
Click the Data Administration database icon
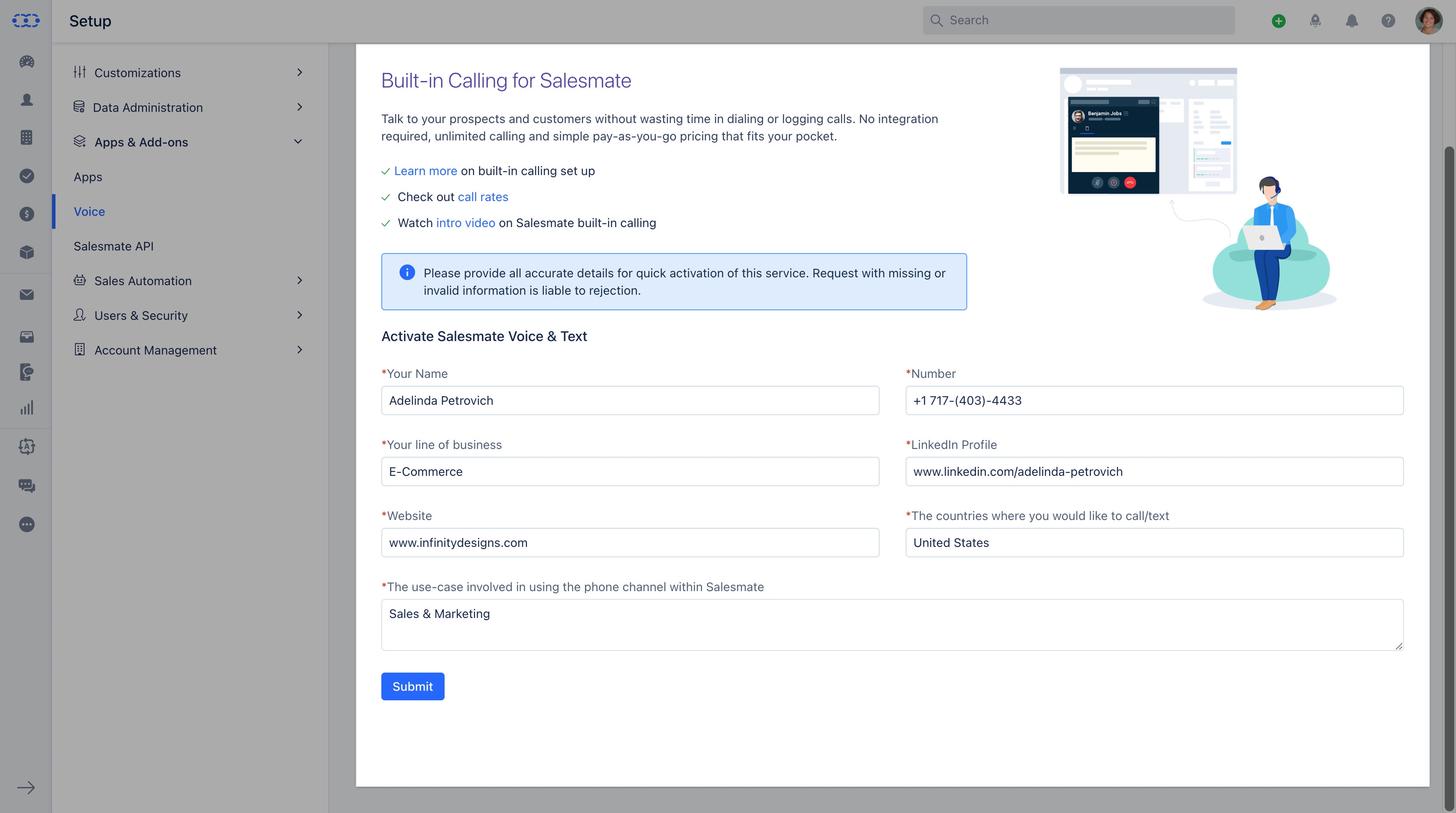click(79, 107)
